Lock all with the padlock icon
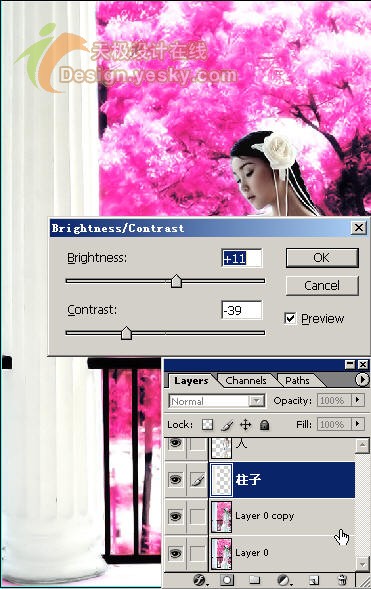 pyautogui.click(x=265, y=425)
